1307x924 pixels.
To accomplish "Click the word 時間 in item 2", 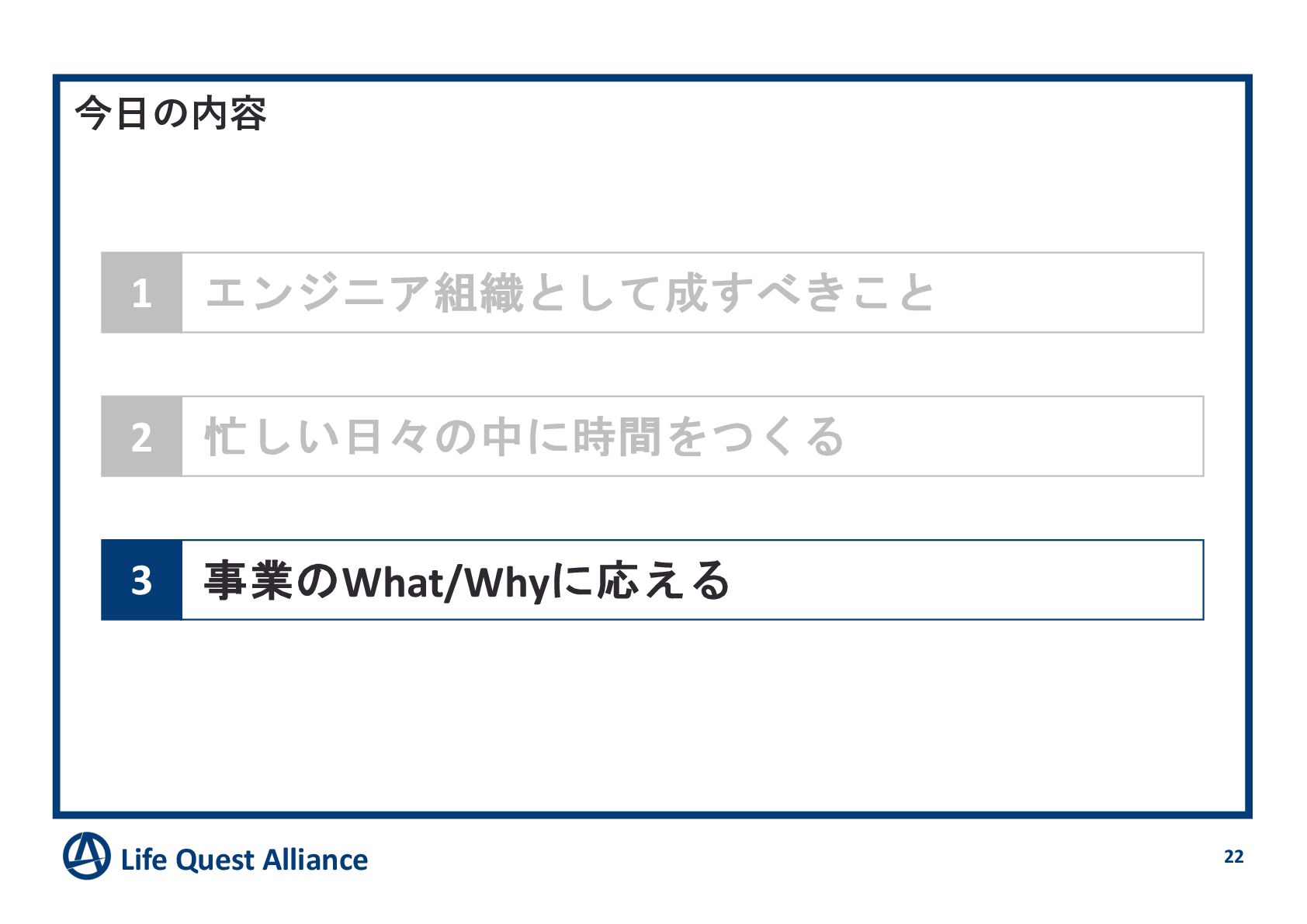I will point(617,437).
